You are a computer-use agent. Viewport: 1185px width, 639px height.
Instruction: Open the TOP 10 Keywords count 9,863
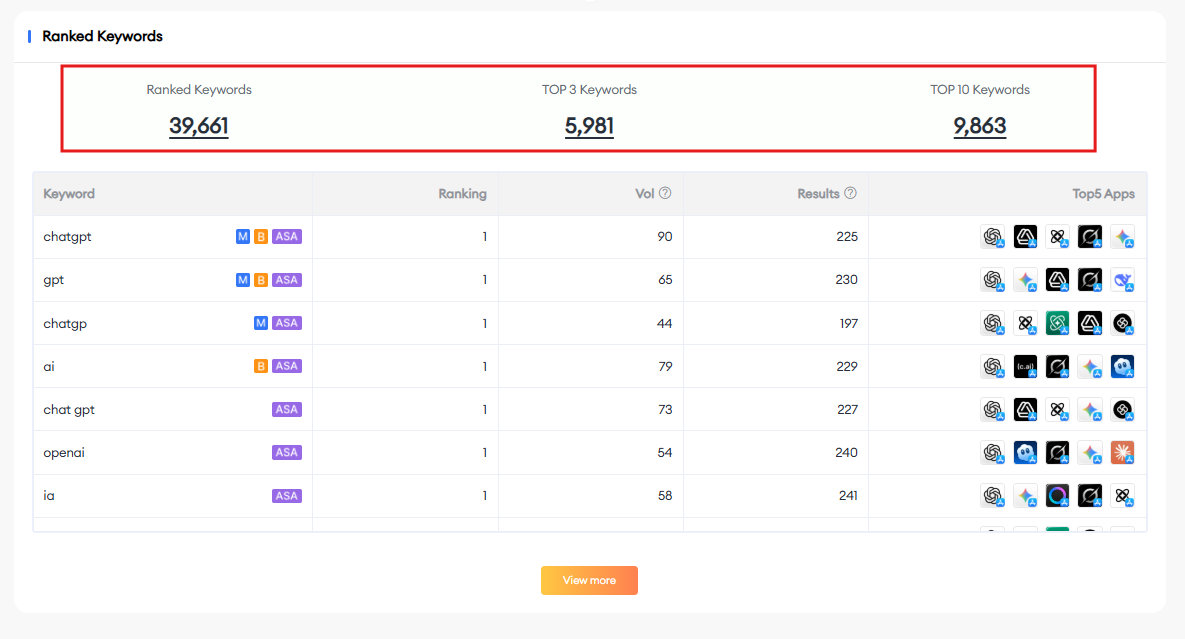point(979,126)
